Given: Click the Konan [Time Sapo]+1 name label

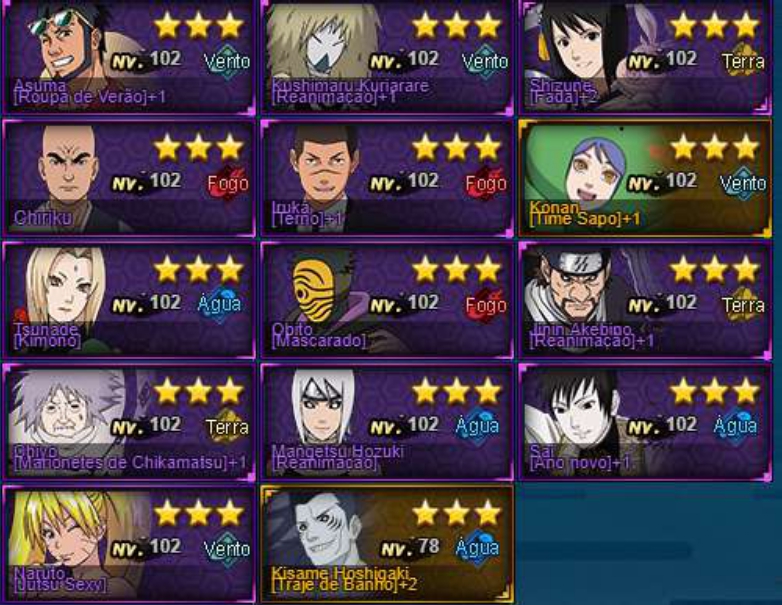Looking at the screenshot, I should (585, 213).
